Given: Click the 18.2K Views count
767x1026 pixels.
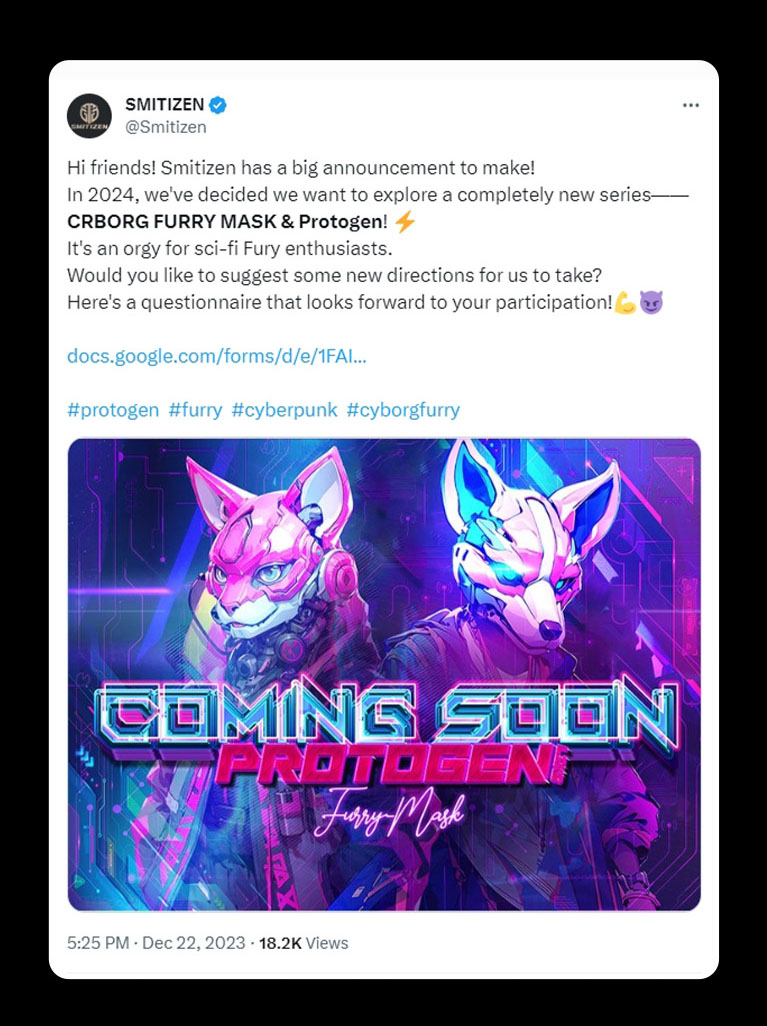Looking at the screenshot, I should point(304,944).
